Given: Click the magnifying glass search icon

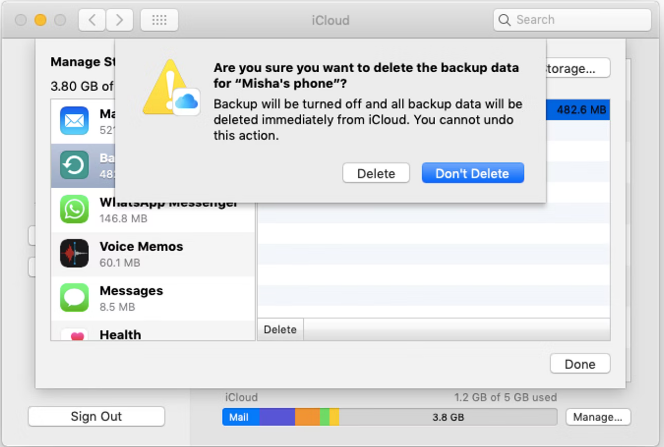Looking at the screenshot, I should click(x=504, y=20).
